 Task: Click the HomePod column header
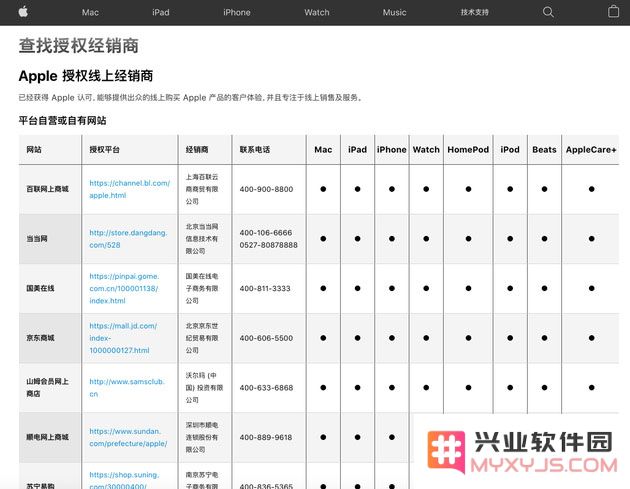pos(468,149)
